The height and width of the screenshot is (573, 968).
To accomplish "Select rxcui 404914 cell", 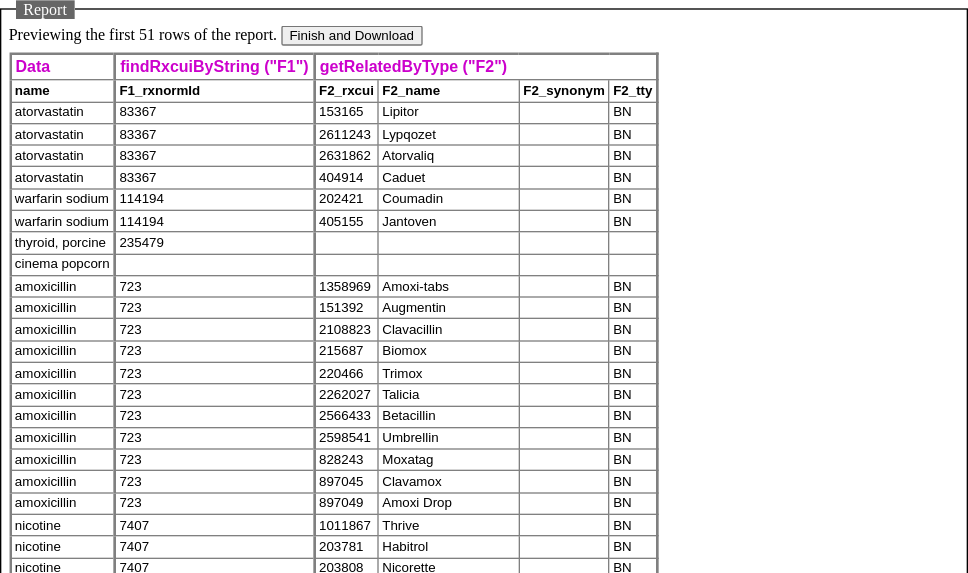I will (x=346, y=178).
